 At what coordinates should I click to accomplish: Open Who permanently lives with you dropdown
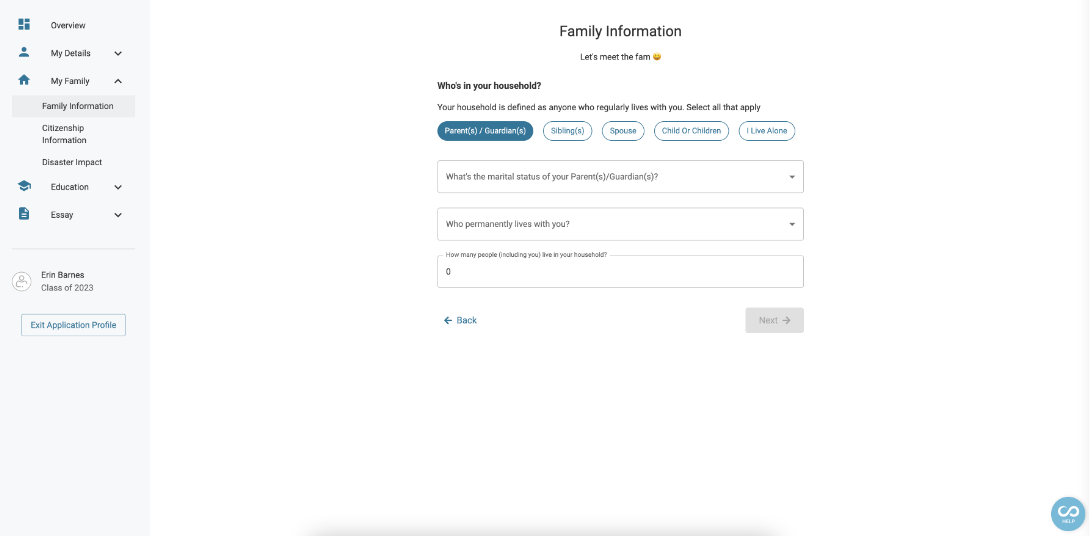pyautogui.click(x=620, y=224)
